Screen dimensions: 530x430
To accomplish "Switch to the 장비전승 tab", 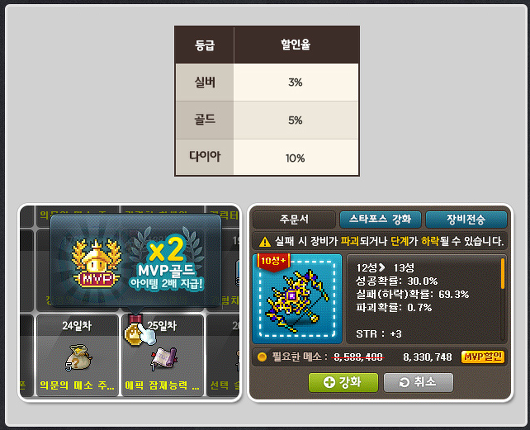I will 466,219.
